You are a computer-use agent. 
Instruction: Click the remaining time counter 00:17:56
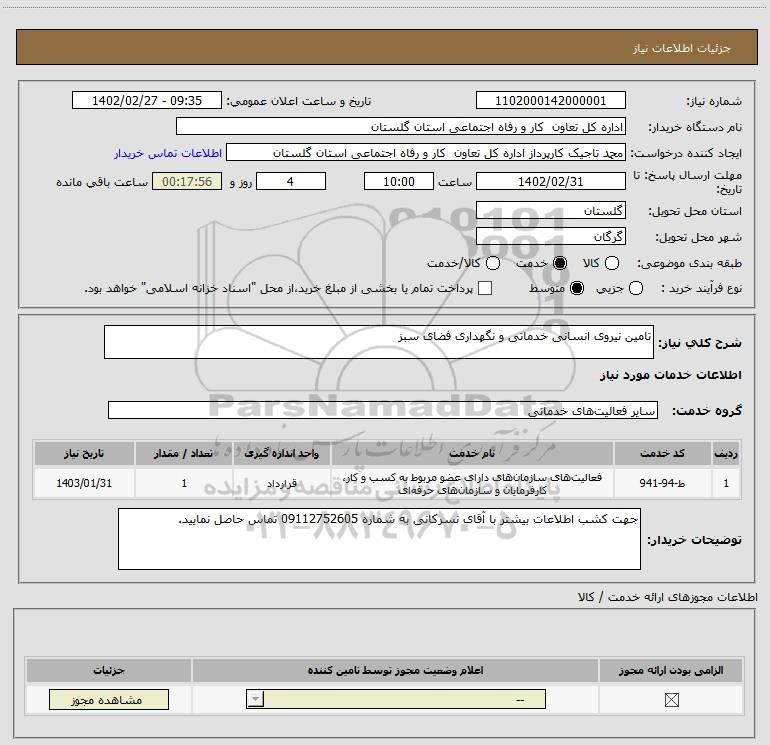pyautogui.click(x=187, y=182)
